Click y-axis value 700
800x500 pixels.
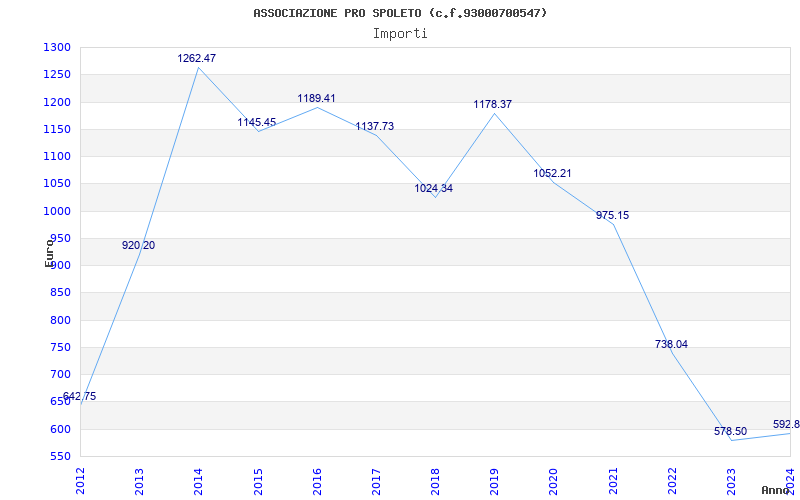tap(60, 374)
